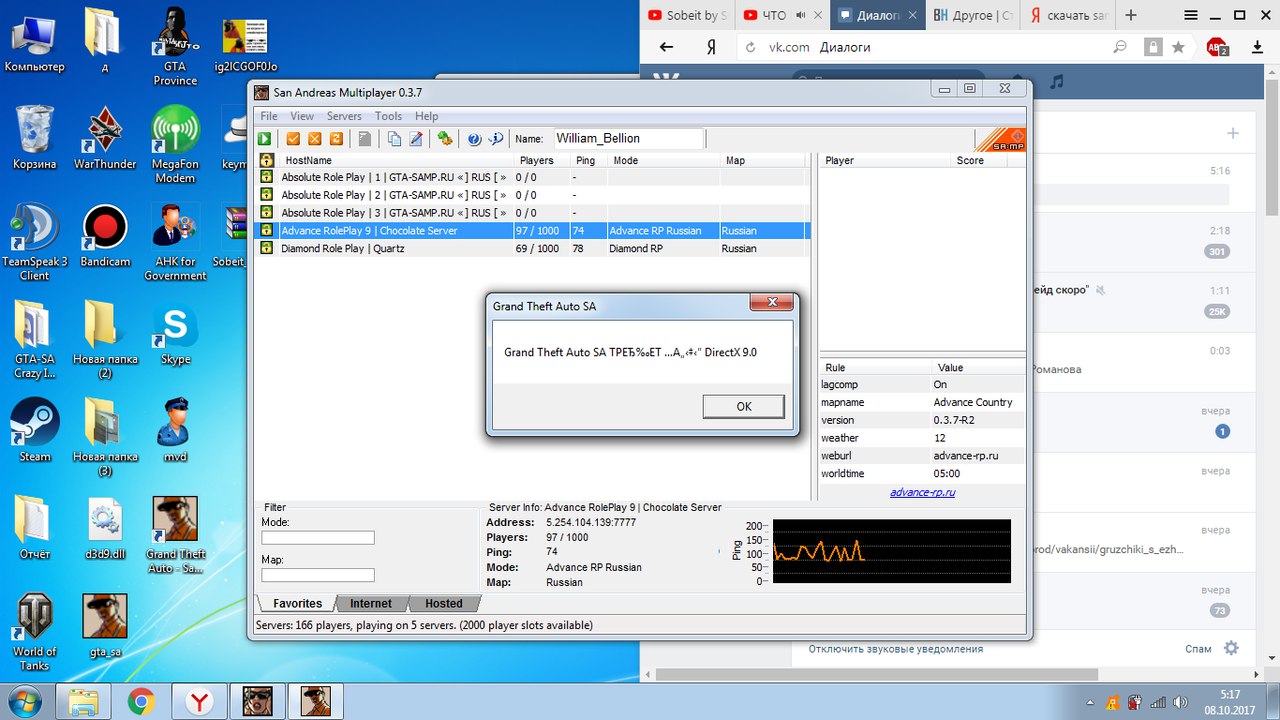Open the File menu
1280x720 pixels.
click(269, 116)
